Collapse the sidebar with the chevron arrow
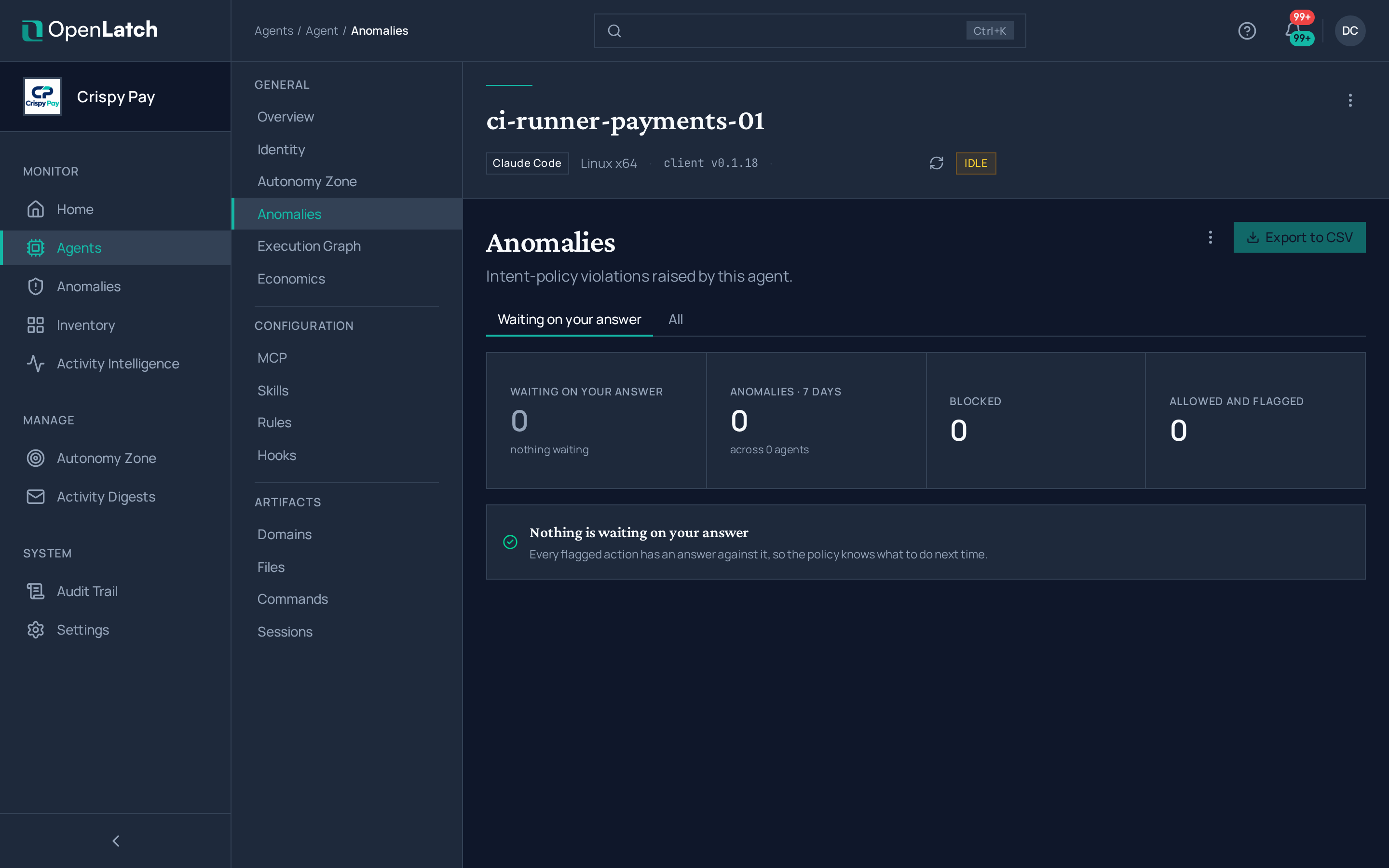1389x868 pixels. [115, 841]
